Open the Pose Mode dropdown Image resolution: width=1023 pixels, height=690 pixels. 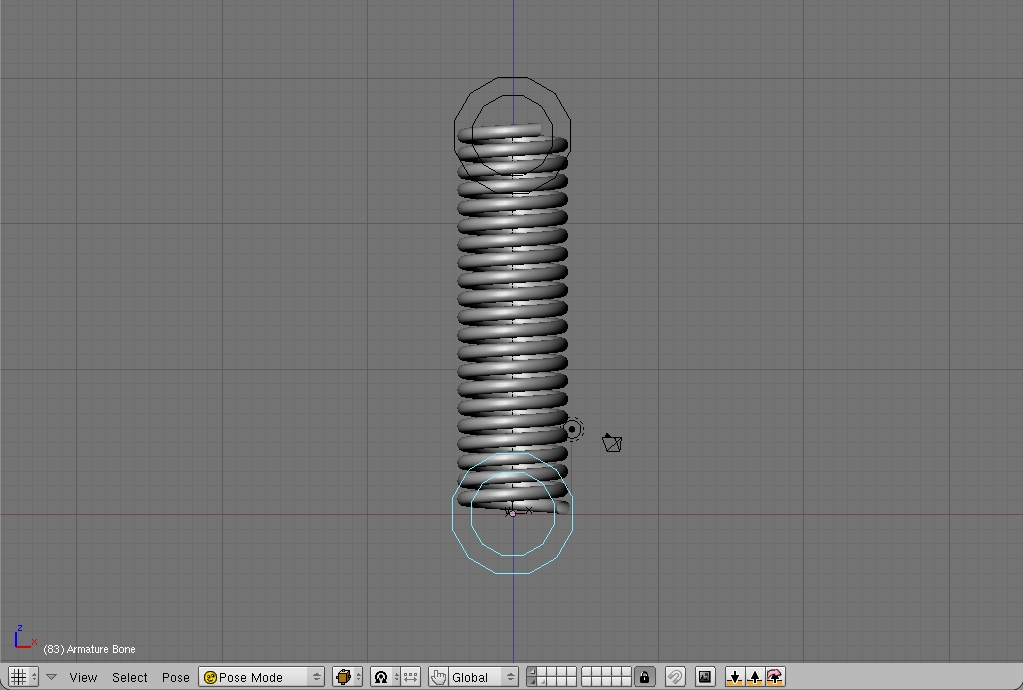[x=262, y=677]
